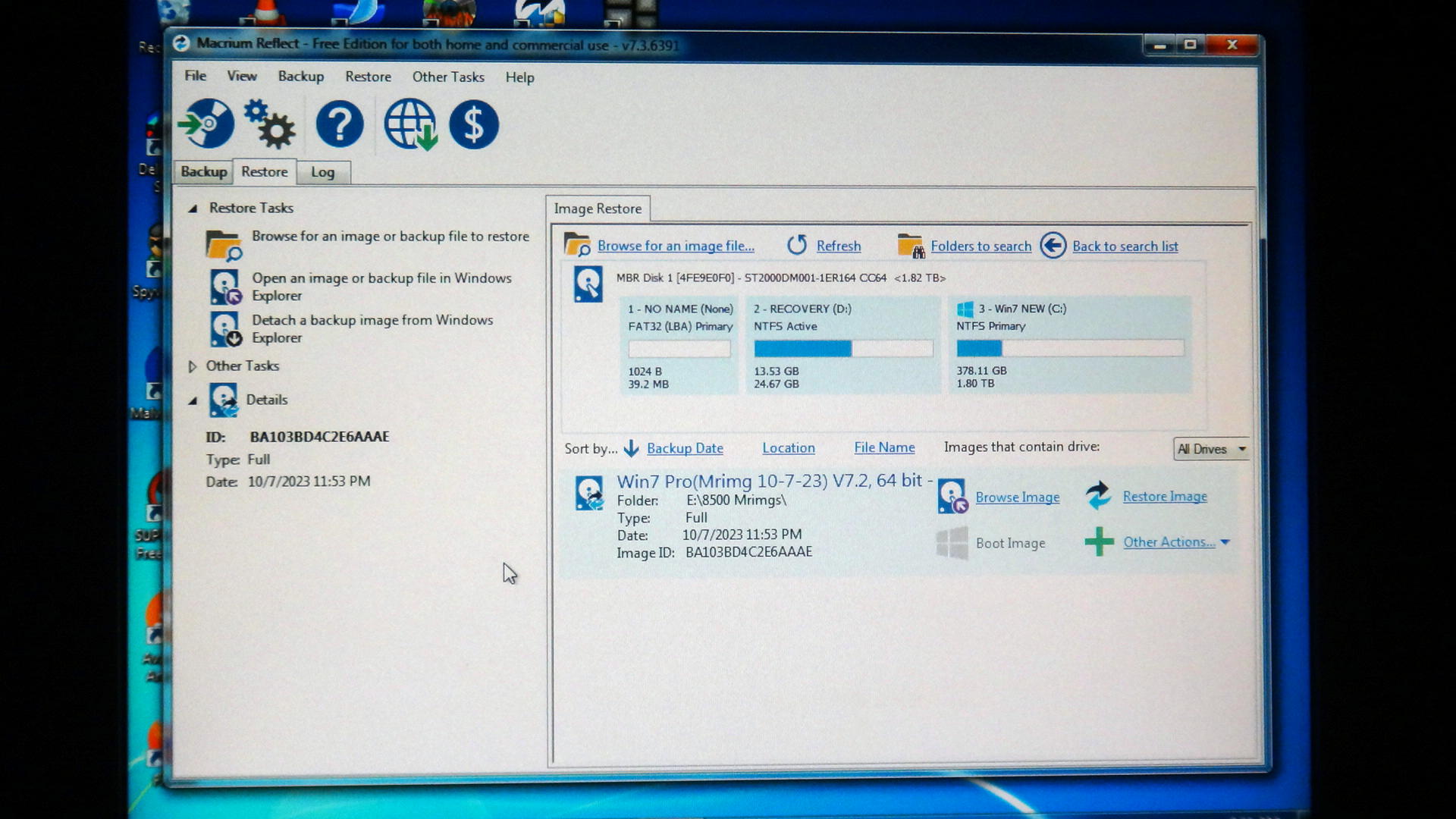The height and width of the screenshot is (819, 1456).
Task: Open the Other Tasks menu
Action: 448,77
